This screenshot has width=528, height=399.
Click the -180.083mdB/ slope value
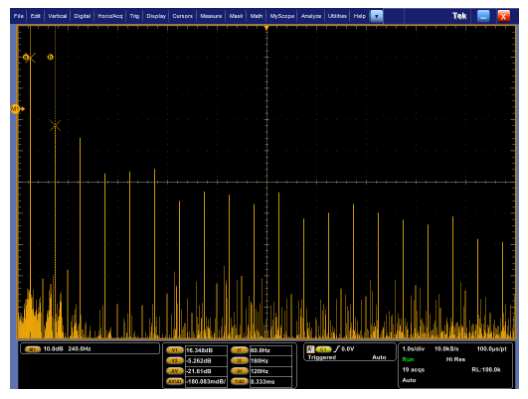point(206,381)
